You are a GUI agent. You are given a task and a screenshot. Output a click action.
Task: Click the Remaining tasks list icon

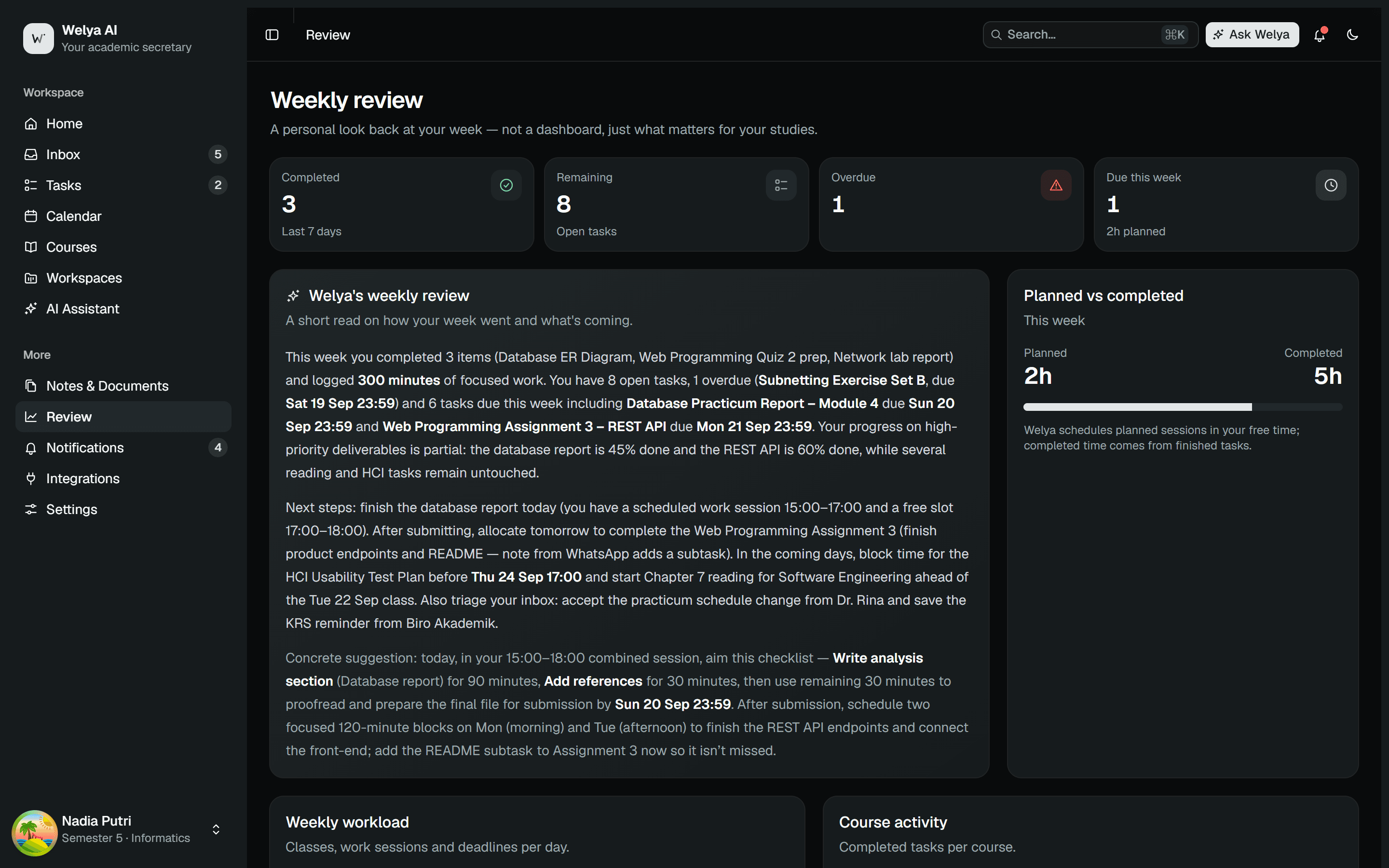(x=781, y=186)
